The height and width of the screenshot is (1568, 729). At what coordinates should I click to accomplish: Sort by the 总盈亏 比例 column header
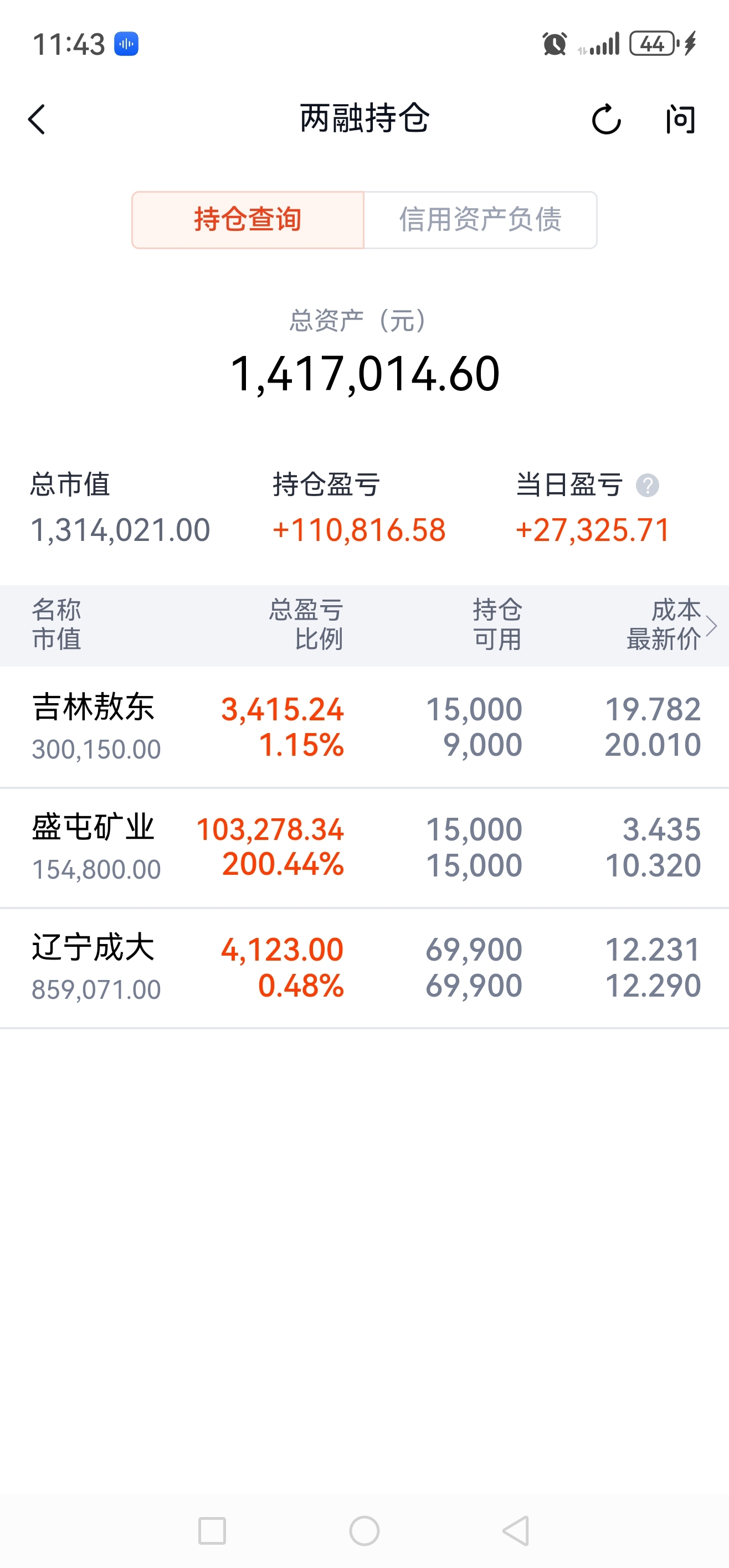pos(306,625)
